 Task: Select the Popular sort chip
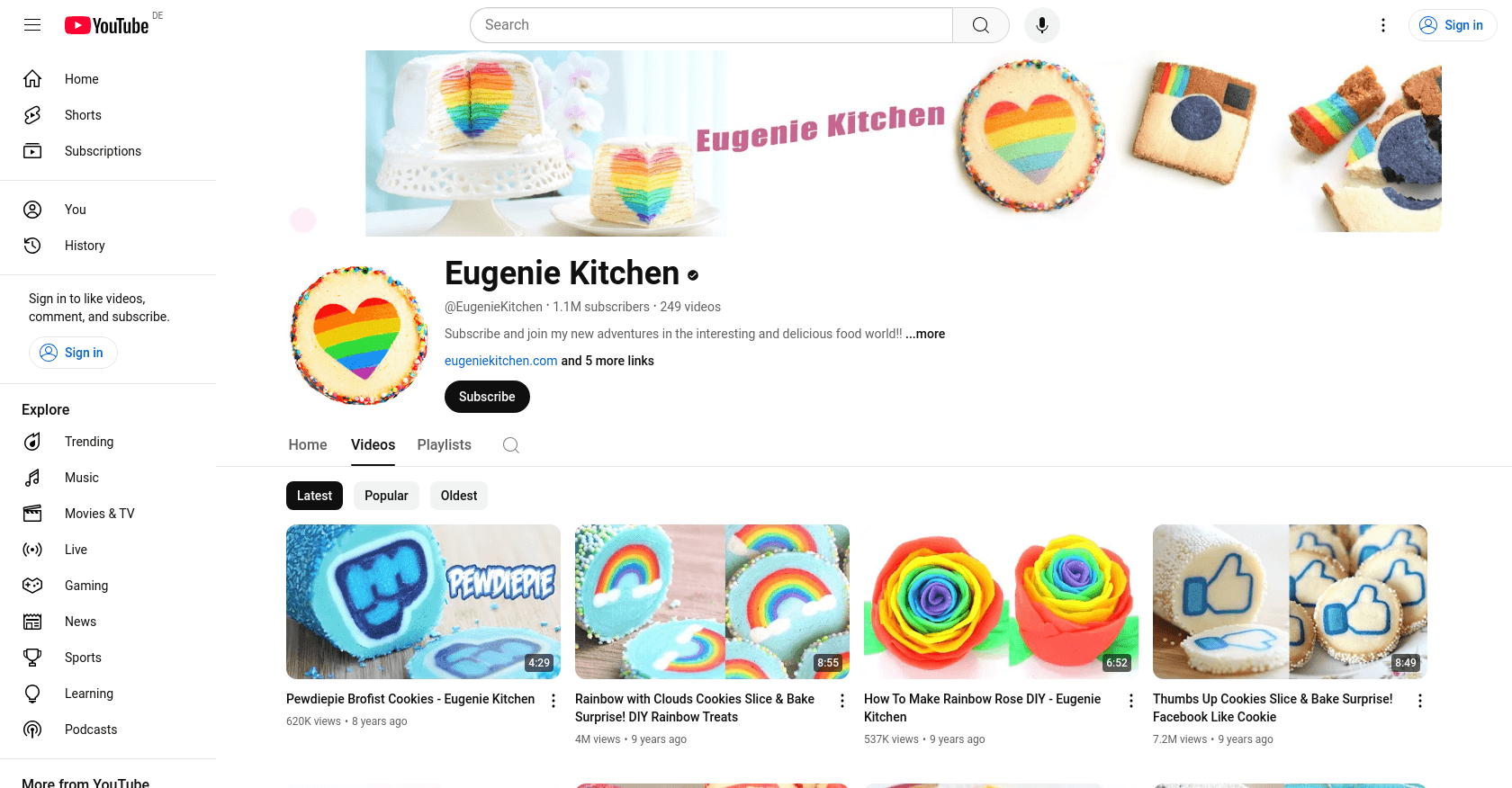[386, 496]
